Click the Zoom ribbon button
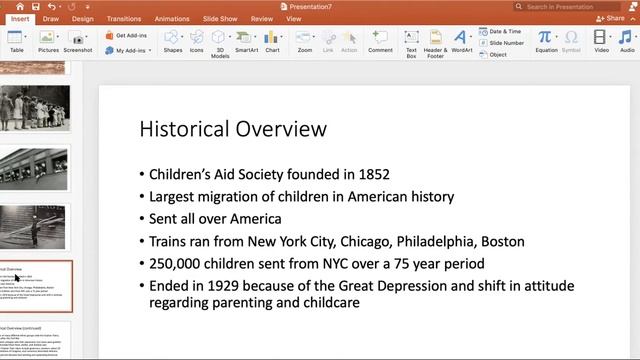Screen dimensions: 640x360 pos(304,41)
